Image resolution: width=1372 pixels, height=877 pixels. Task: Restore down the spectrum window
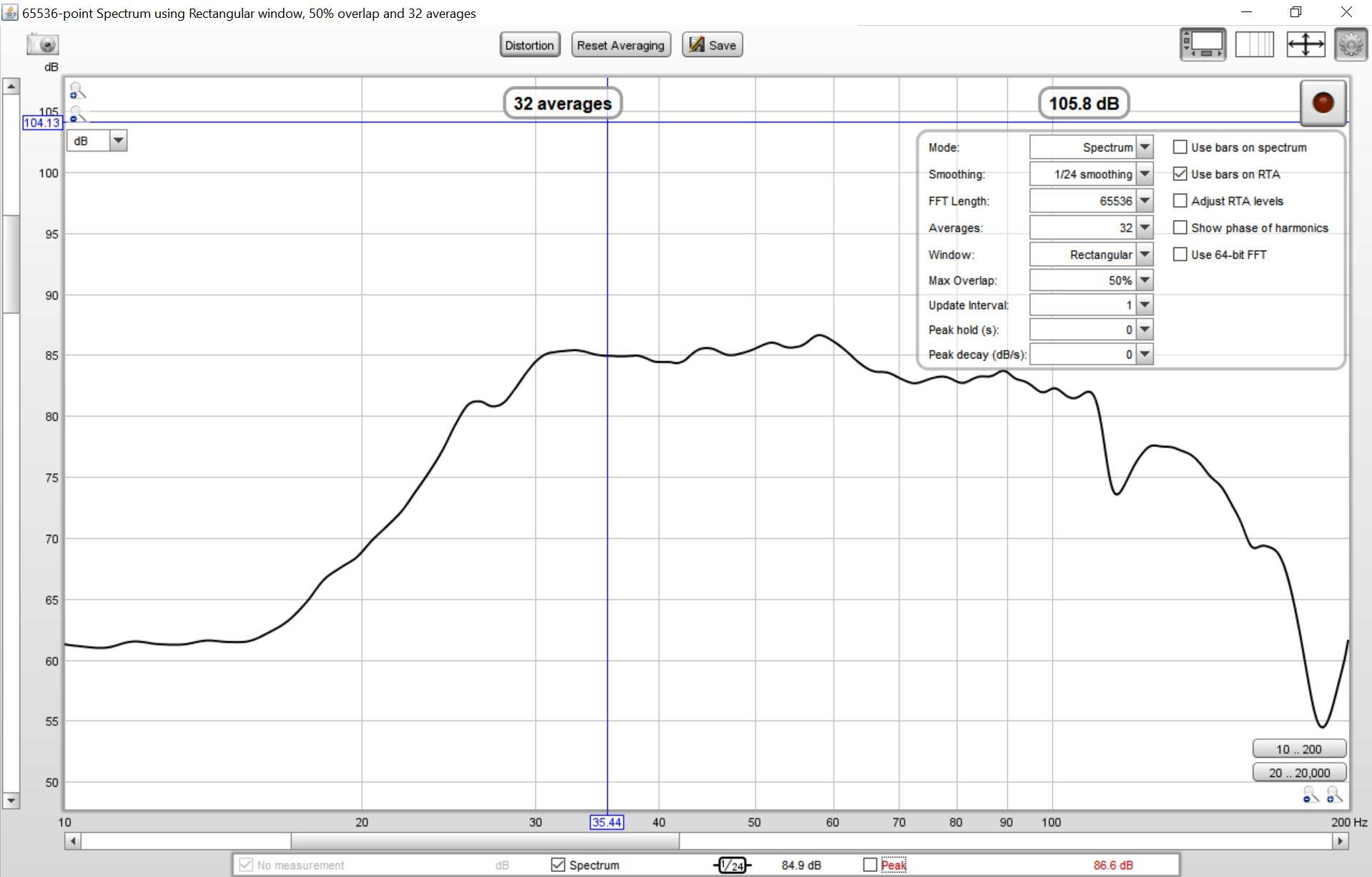pyautogui.click(x=1295, y=12)
